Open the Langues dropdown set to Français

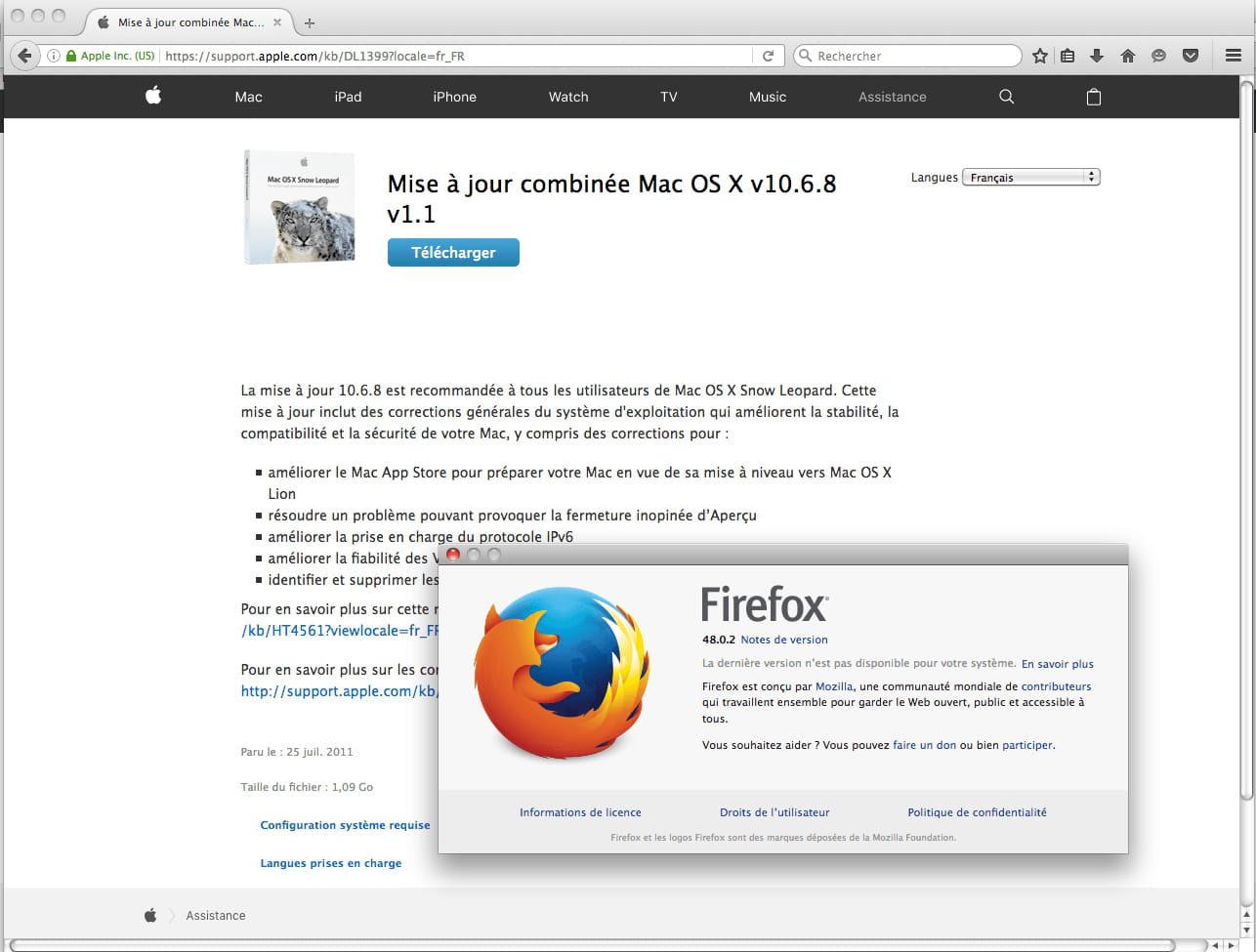pyautogui.click(x=1031, y=177)
